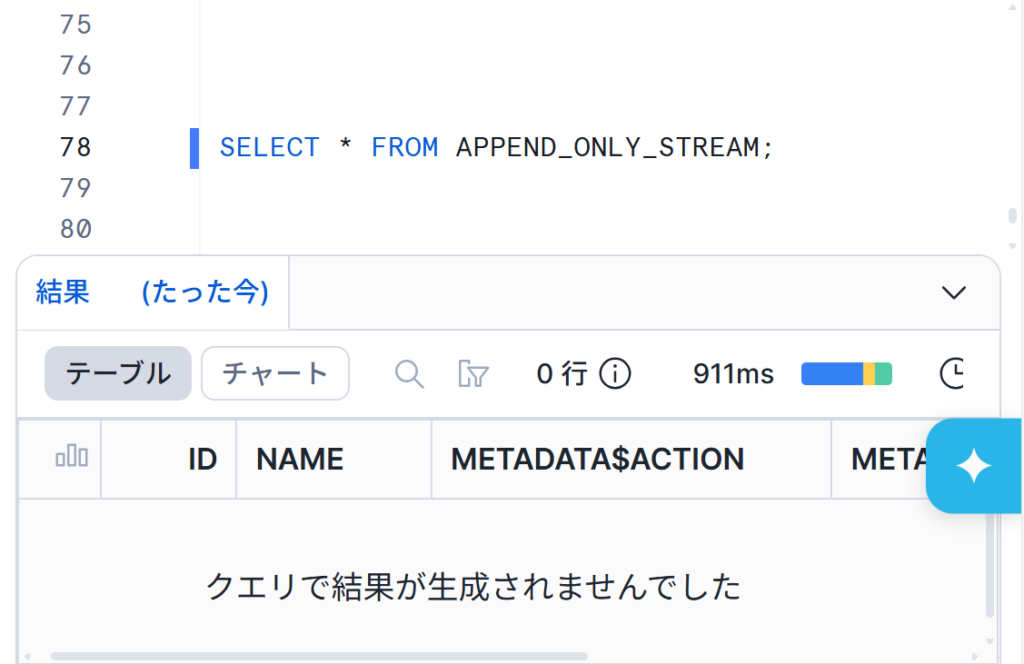Click the 911ms query duration
The image size is (1024, 664).
[x=733, y=374]
